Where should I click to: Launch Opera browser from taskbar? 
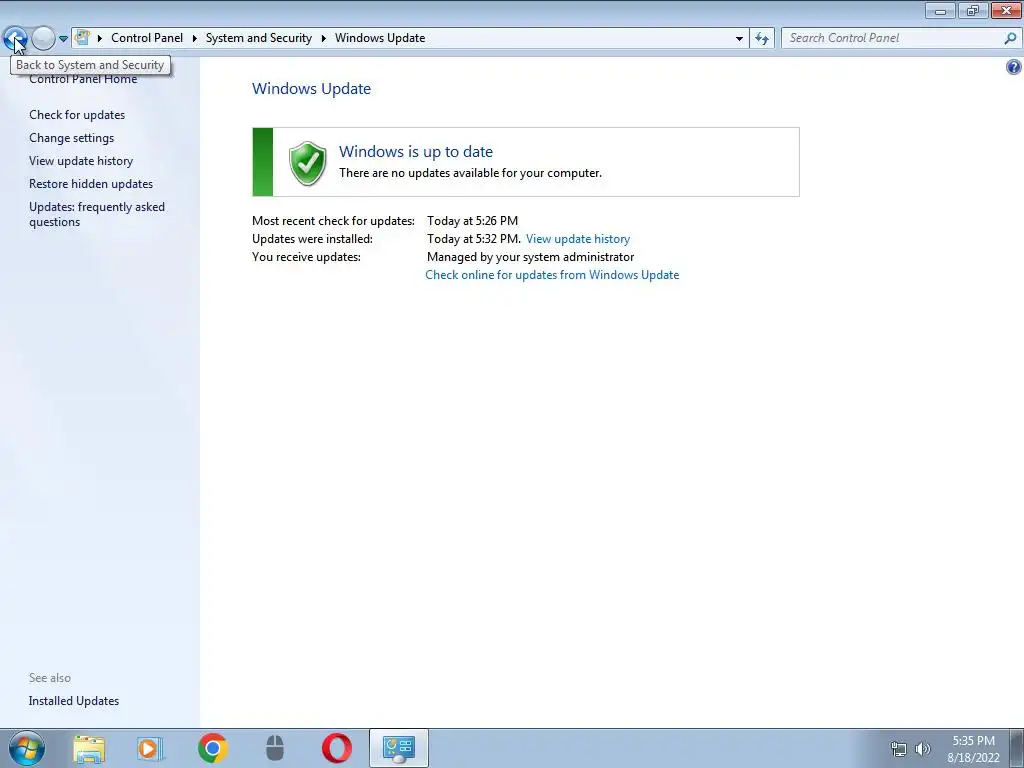click(x=337, y=748)
